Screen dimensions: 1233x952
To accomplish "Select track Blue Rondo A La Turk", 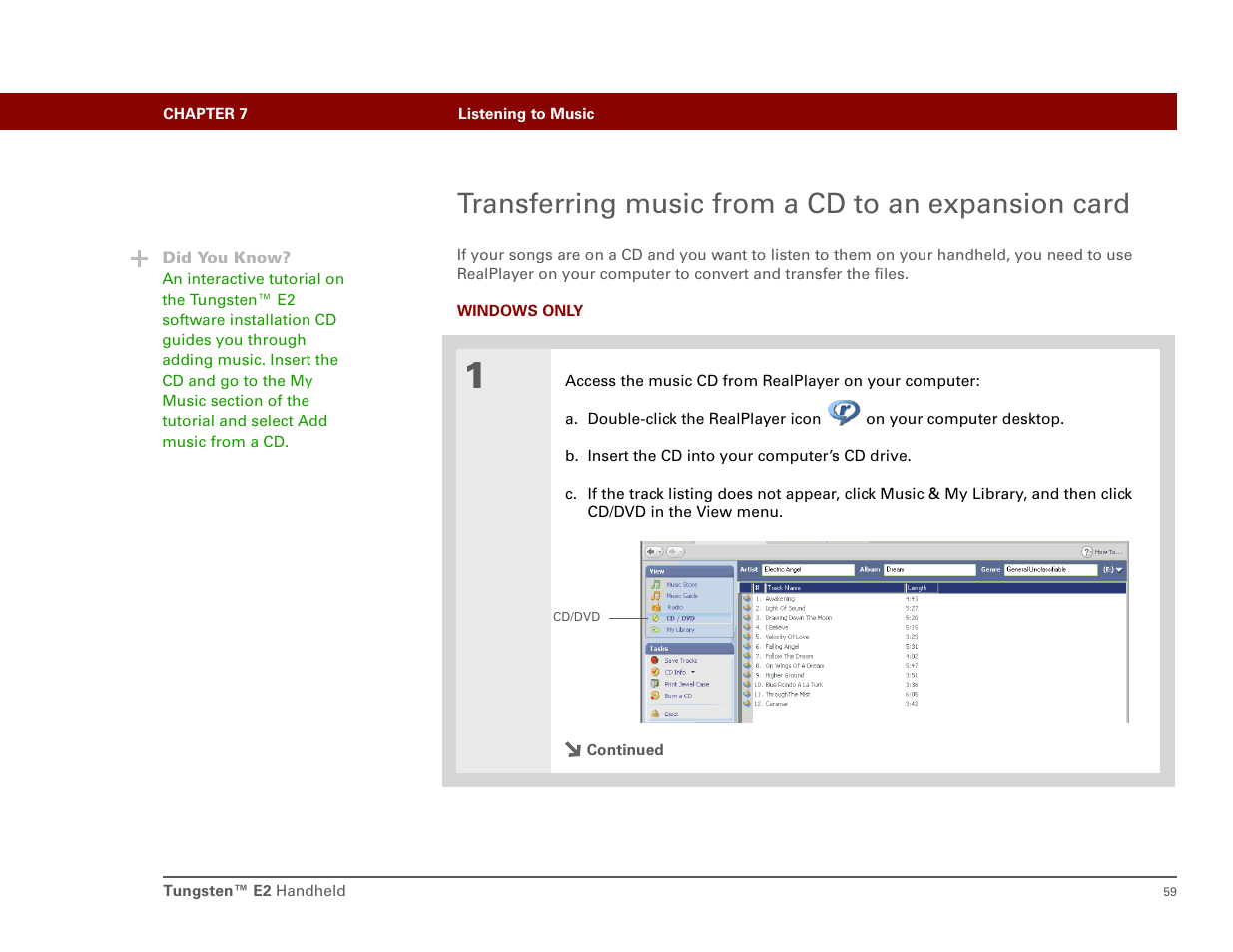I will pyautogui.click(x=794, y=685).
